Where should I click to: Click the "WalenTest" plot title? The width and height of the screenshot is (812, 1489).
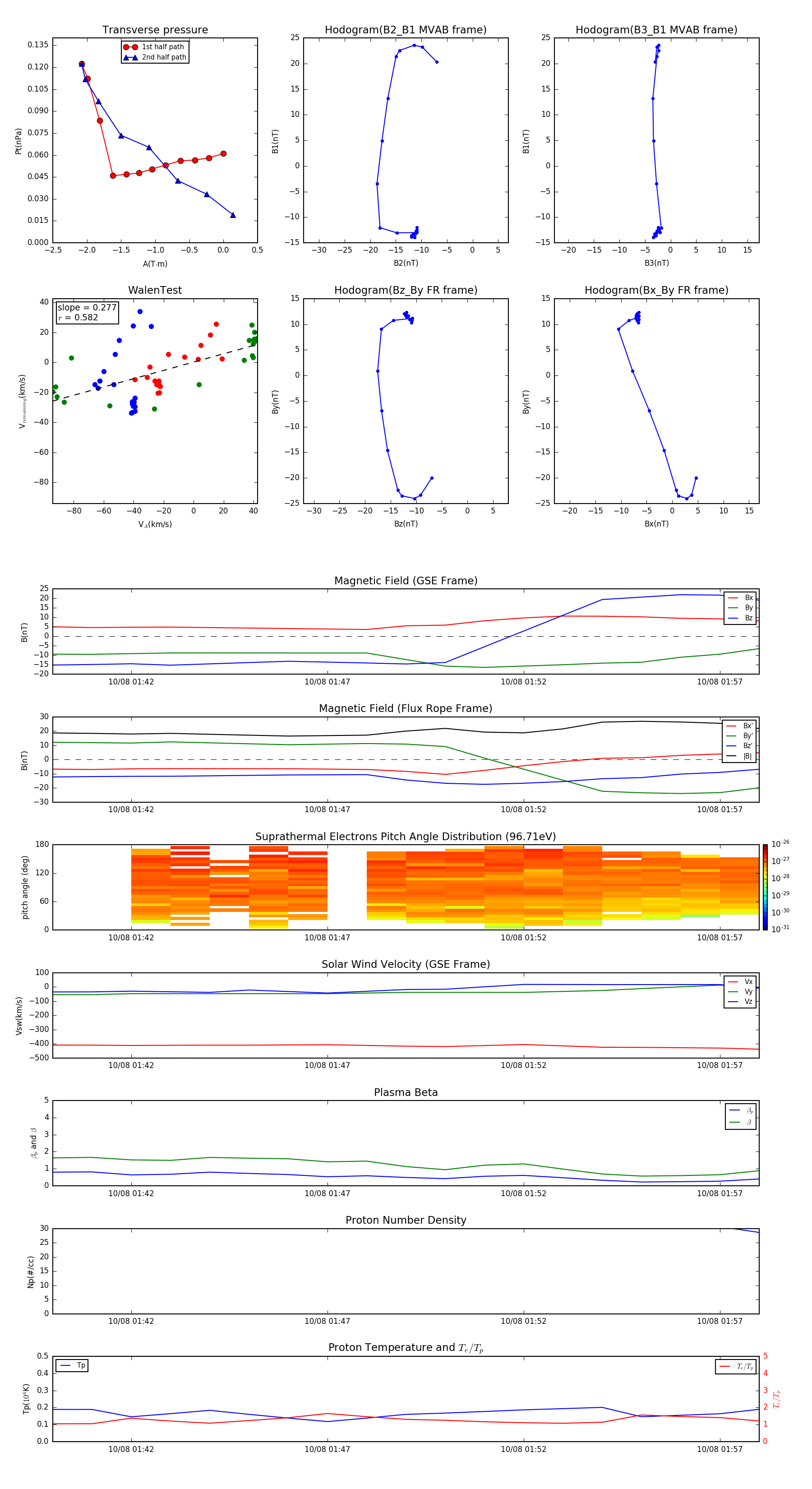point(155,290)
